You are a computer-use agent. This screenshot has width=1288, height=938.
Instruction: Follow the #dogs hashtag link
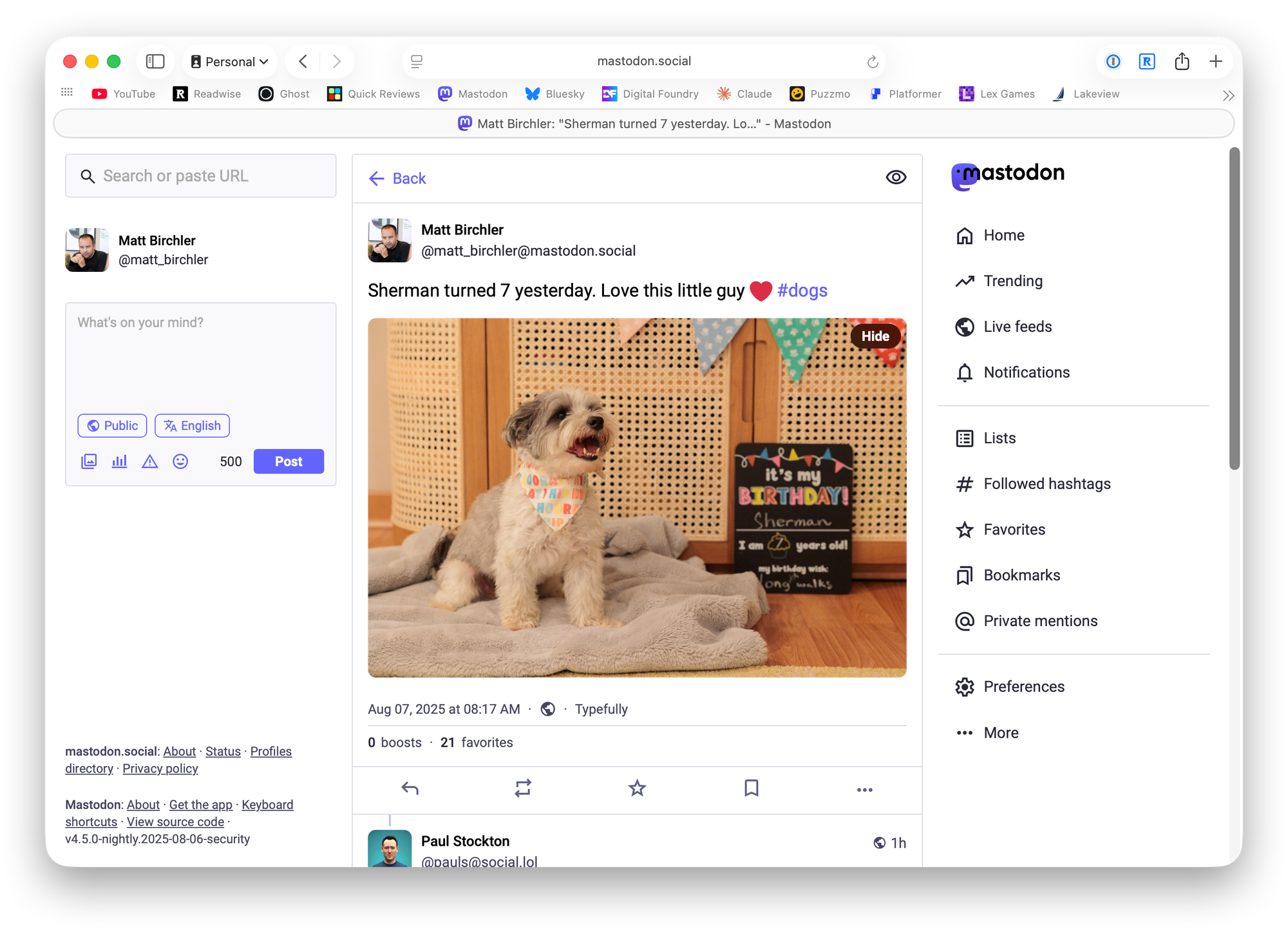point(802,291)
